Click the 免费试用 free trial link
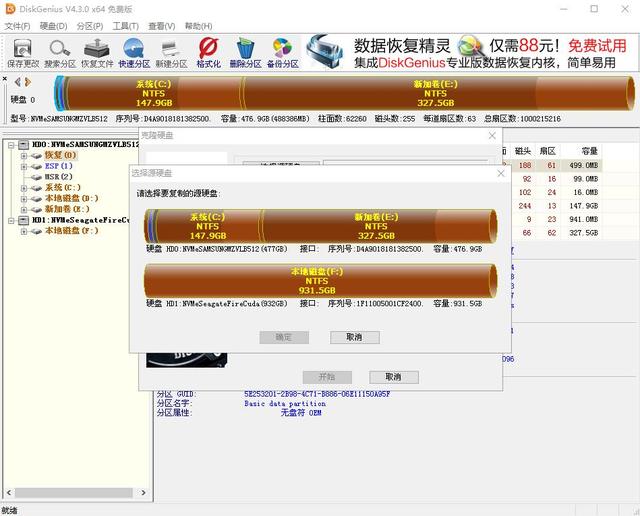The height and width of the screenshot is (516, 640). [597, 45]
